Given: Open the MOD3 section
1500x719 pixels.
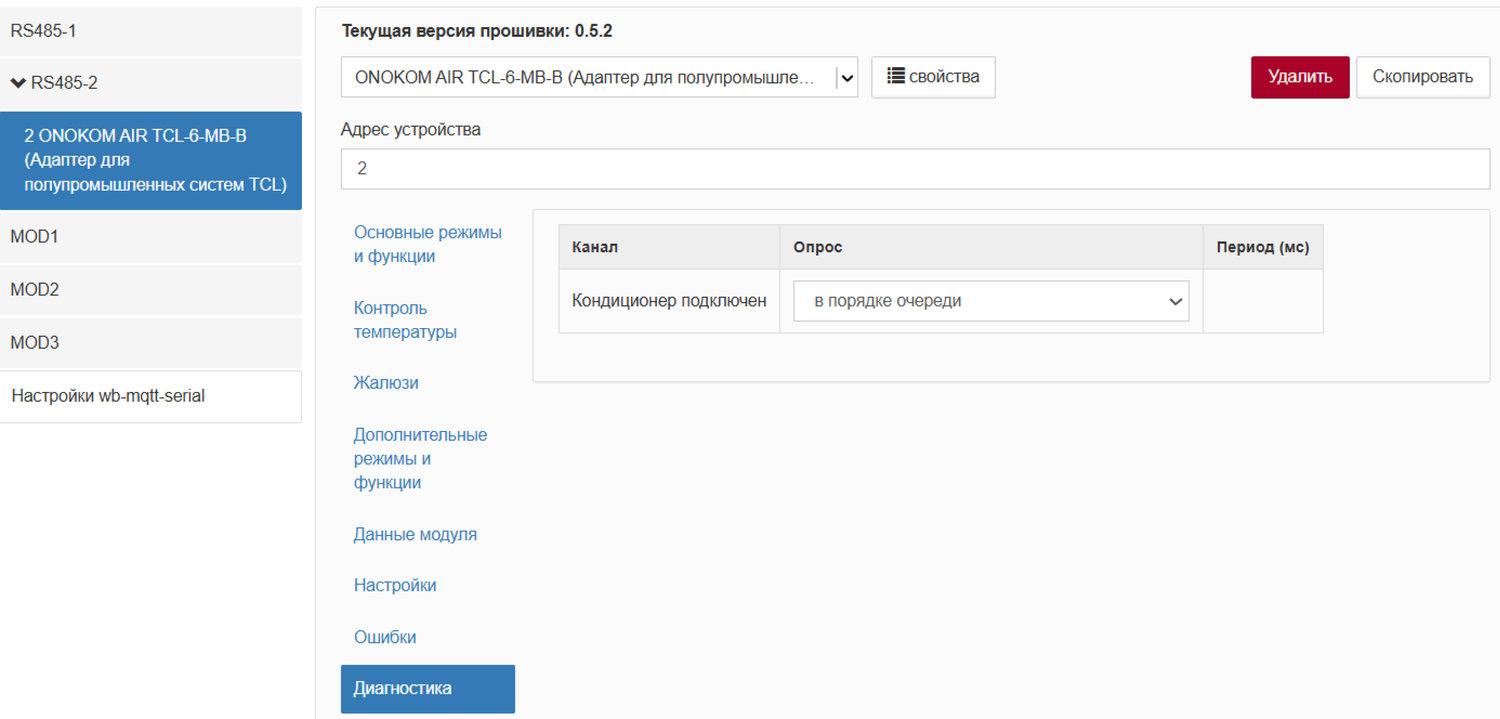Looking at the screenshot, I should (x=150, y=343).
